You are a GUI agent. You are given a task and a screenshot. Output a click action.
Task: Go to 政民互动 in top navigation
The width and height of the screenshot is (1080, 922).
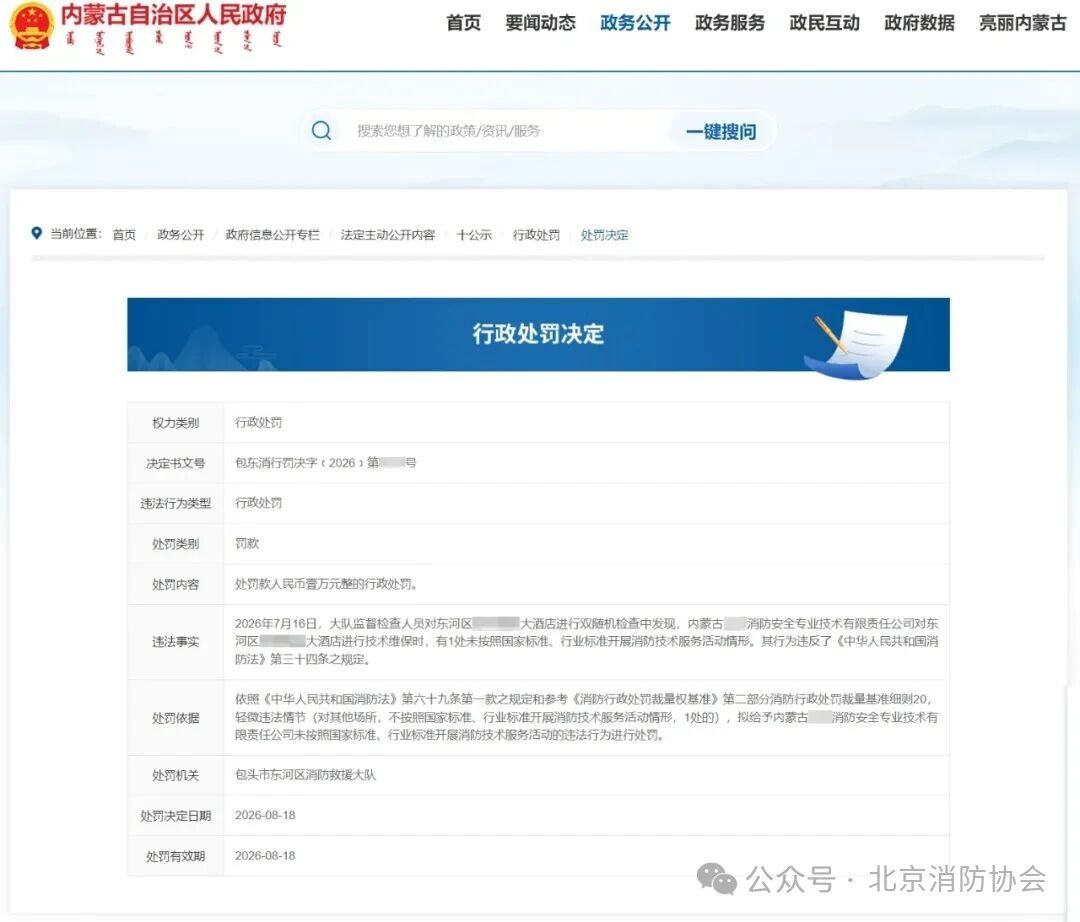824,23
